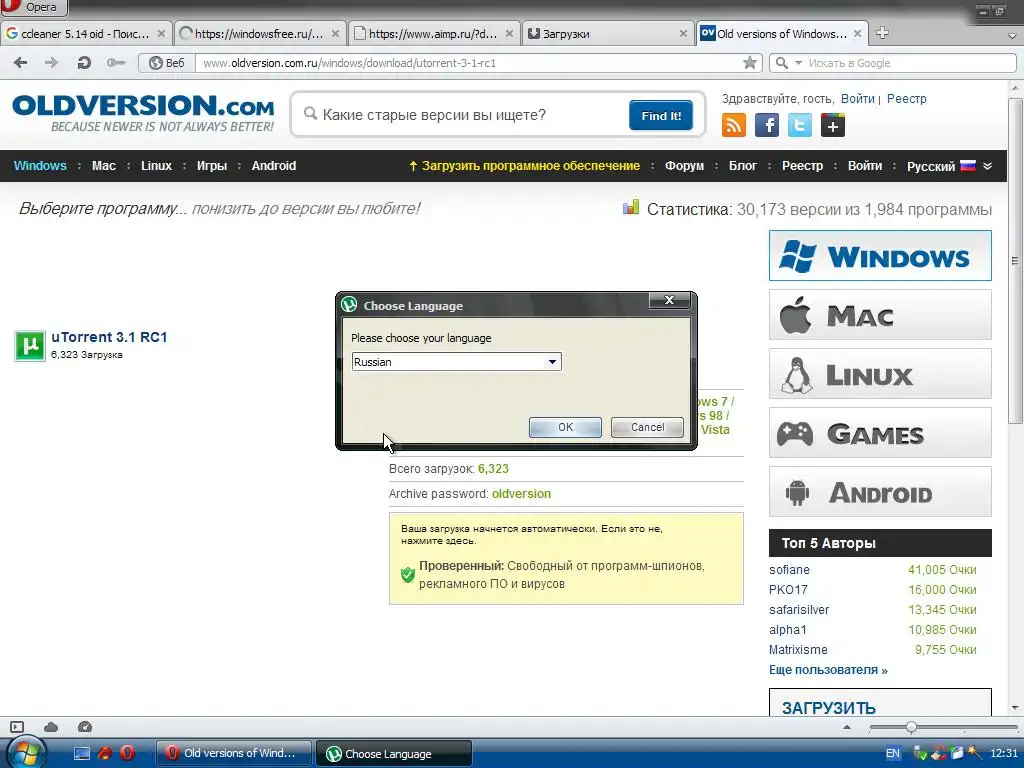Select the Android nav menu item

(274, 166)
